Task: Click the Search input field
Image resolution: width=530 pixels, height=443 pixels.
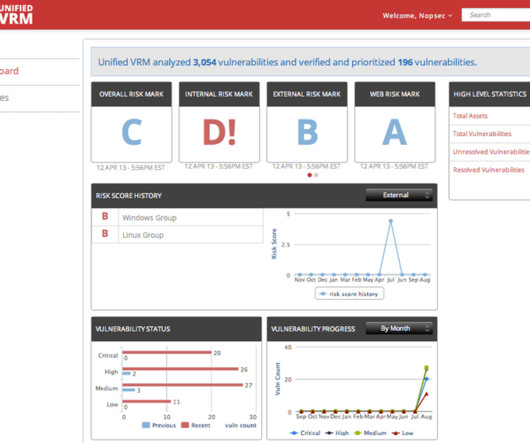Action: pyautogui.click(x=496, y=15)
